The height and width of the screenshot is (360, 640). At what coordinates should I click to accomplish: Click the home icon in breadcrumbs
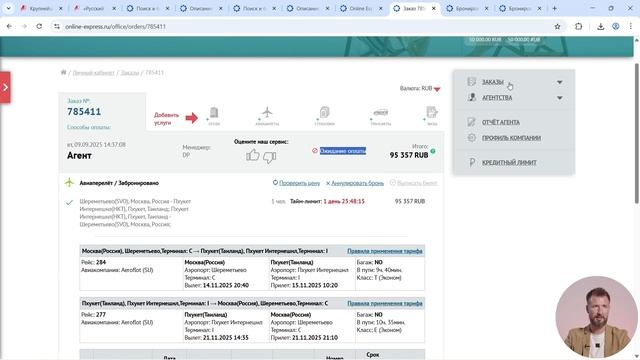point(63,72)
